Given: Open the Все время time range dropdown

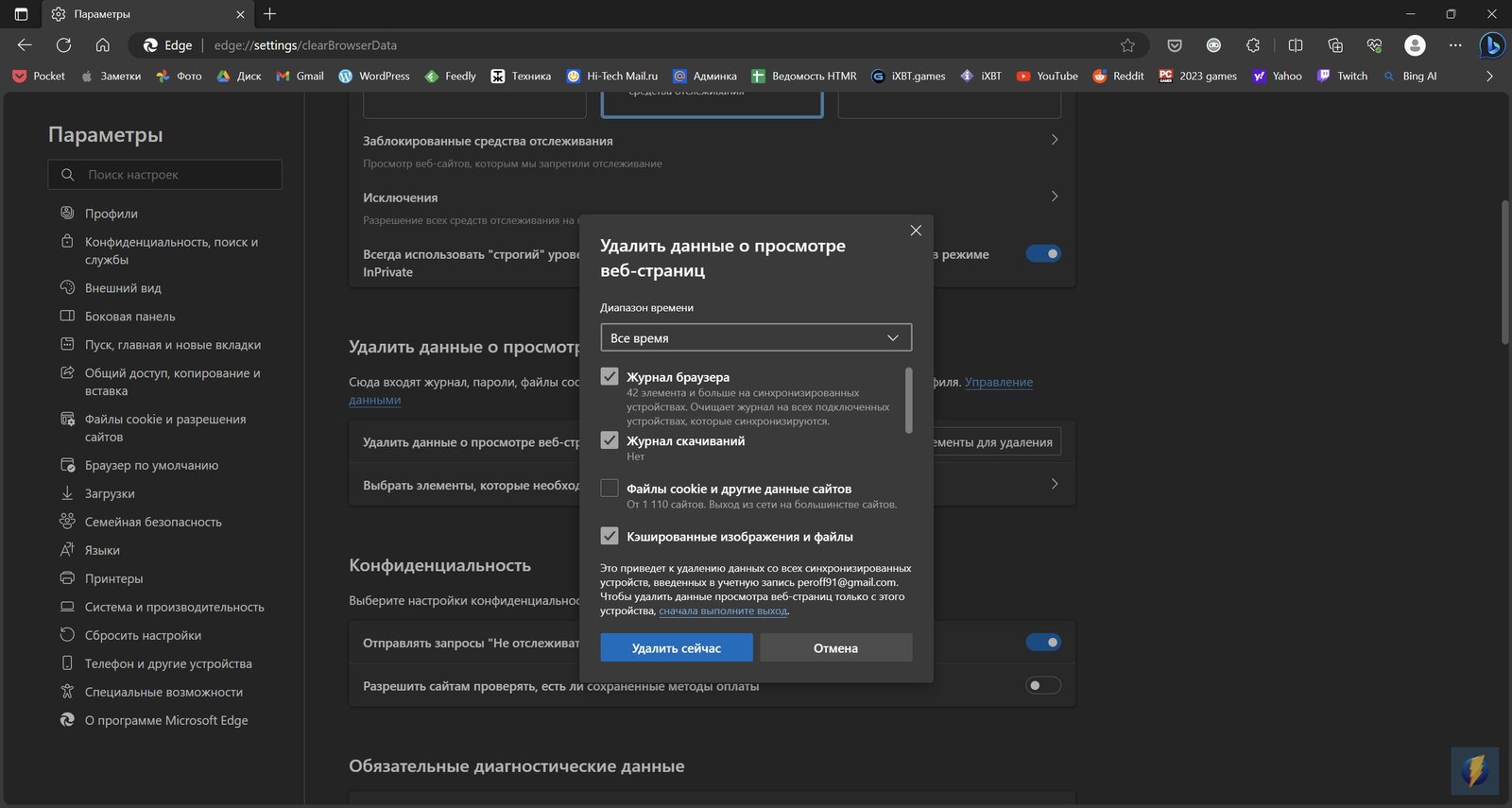Looking at the screenshot, I should pyautogui.click(x=756, y=337).
